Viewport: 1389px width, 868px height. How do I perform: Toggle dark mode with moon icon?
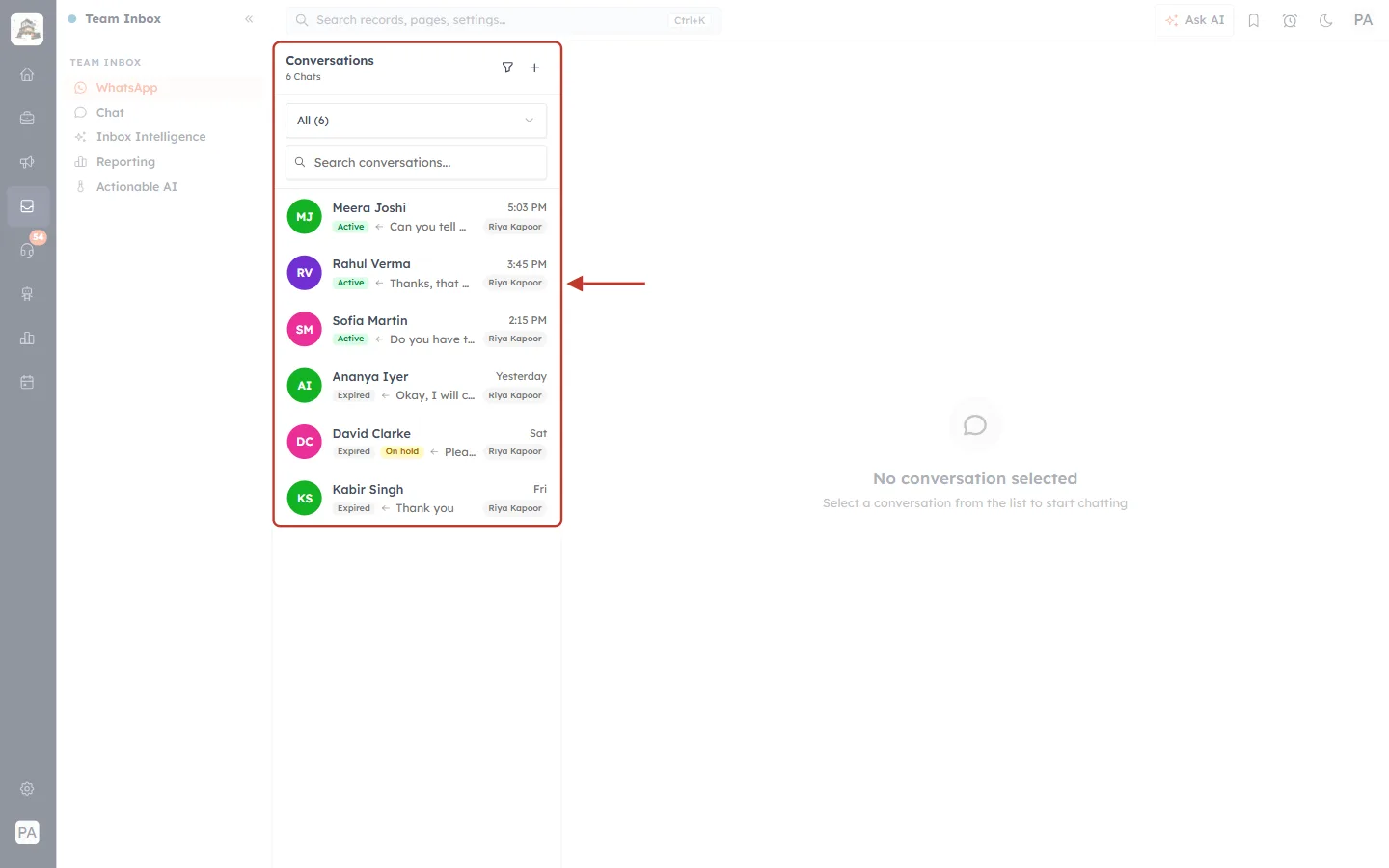(1326, 20)
